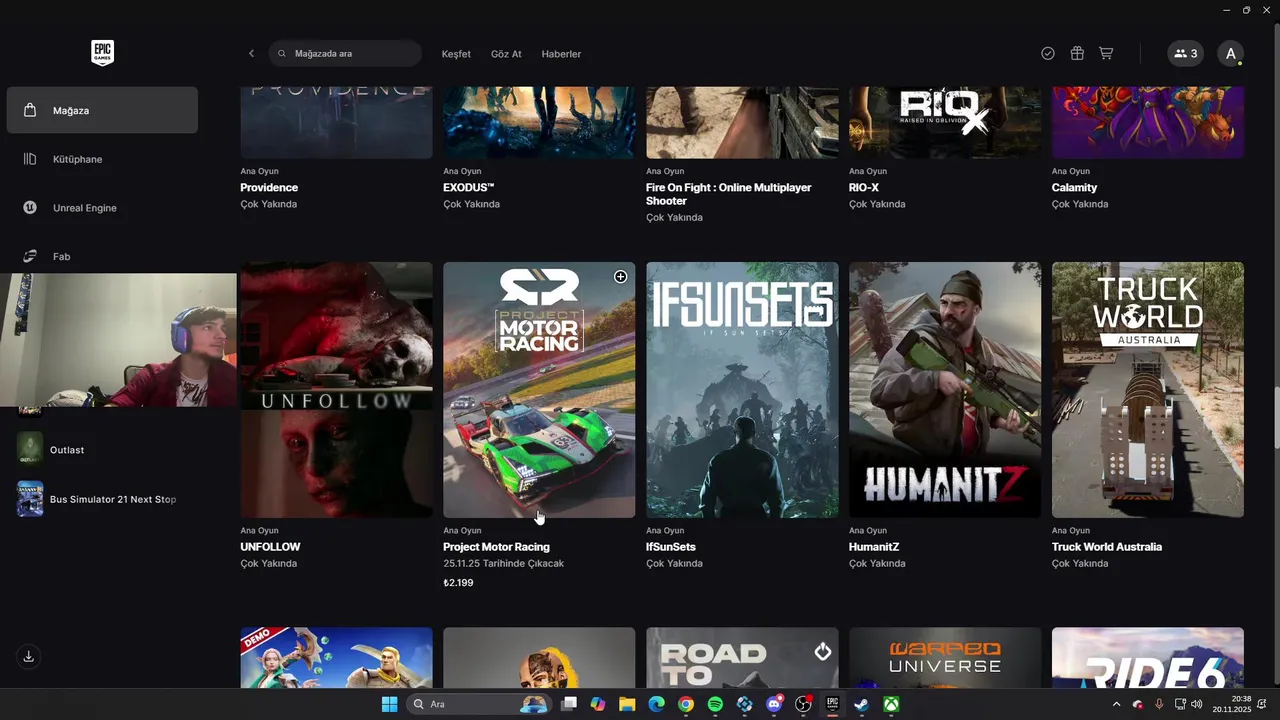Click Fire On Fight Online Multiplayer Shooter title

tap(729, 194)
